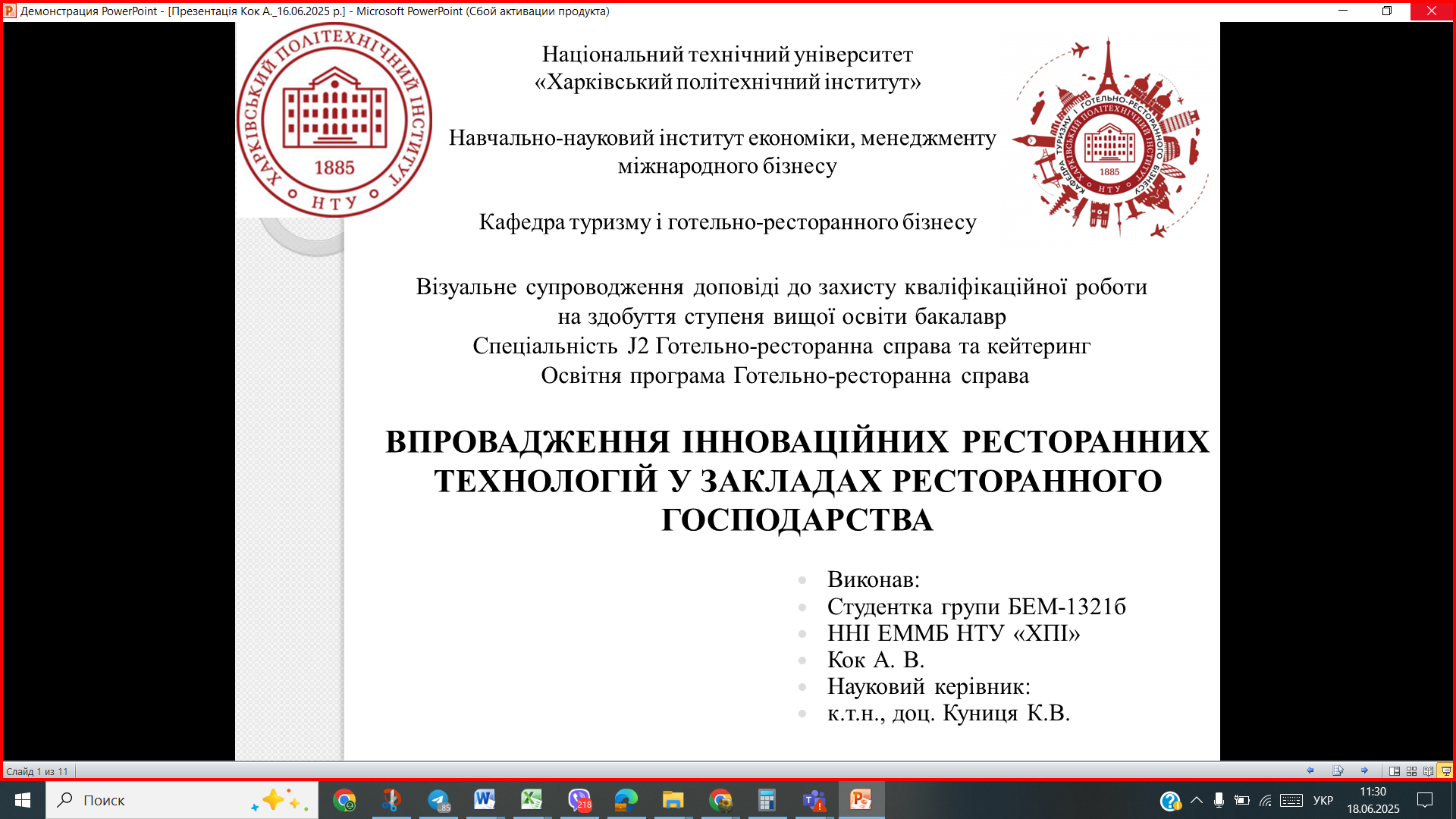
Task: Switch to Slide Sorter view
Action: tap(1411, 771)
